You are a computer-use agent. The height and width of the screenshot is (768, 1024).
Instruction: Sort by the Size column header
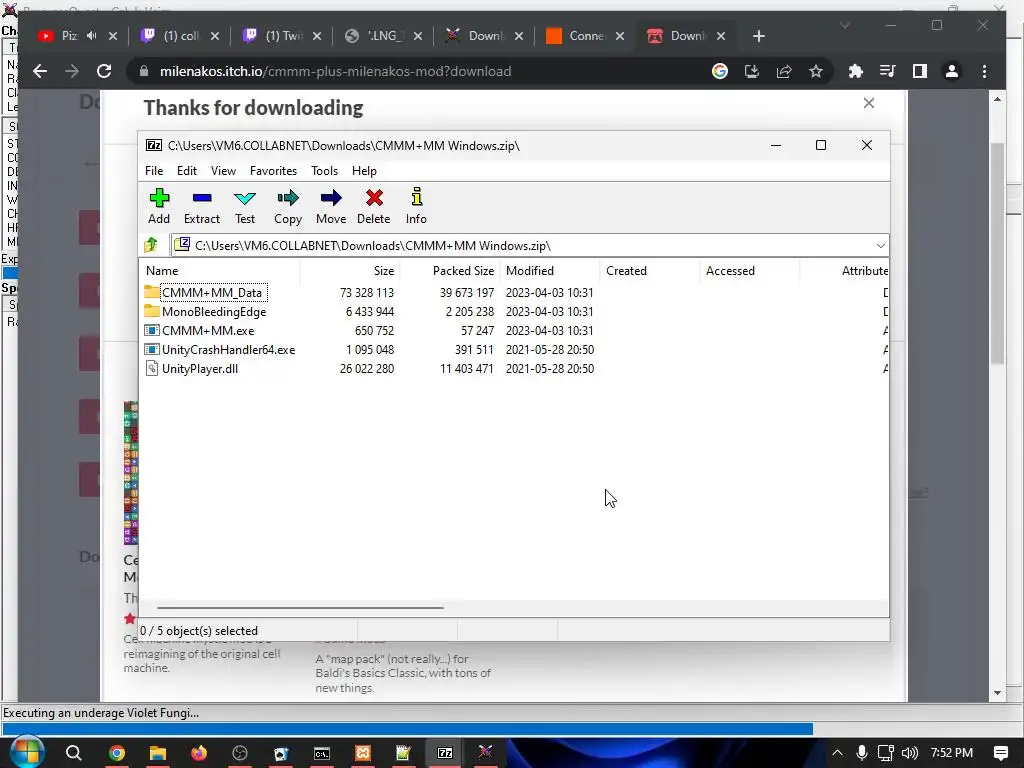point(350,270)
